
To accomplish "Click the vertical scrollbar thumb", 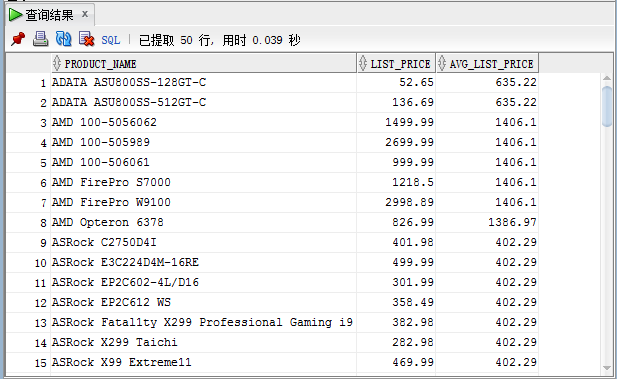I will coord(607,106).
